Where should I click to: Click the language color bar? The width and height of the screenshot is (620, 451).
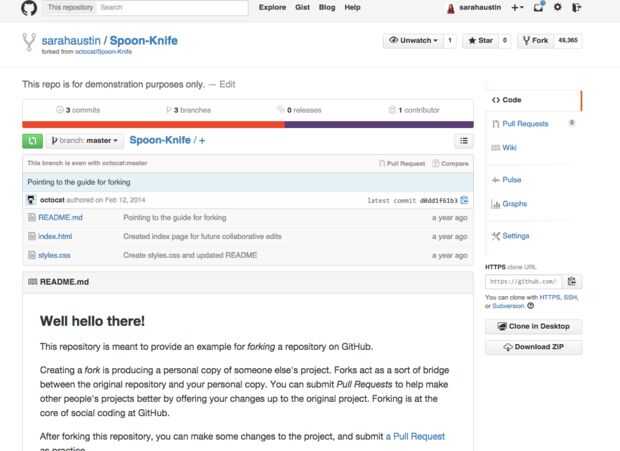point(248,125)
